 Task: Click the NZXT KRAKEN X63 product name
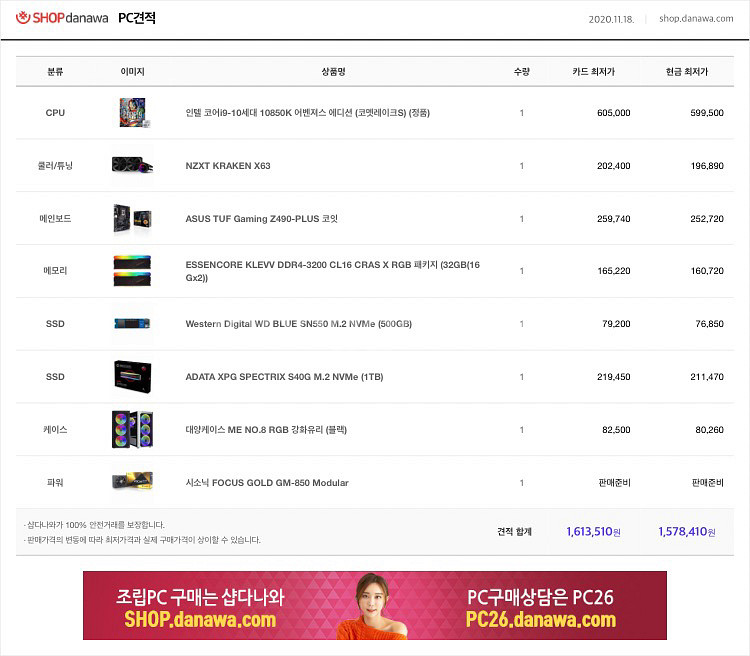click(228, 166)
